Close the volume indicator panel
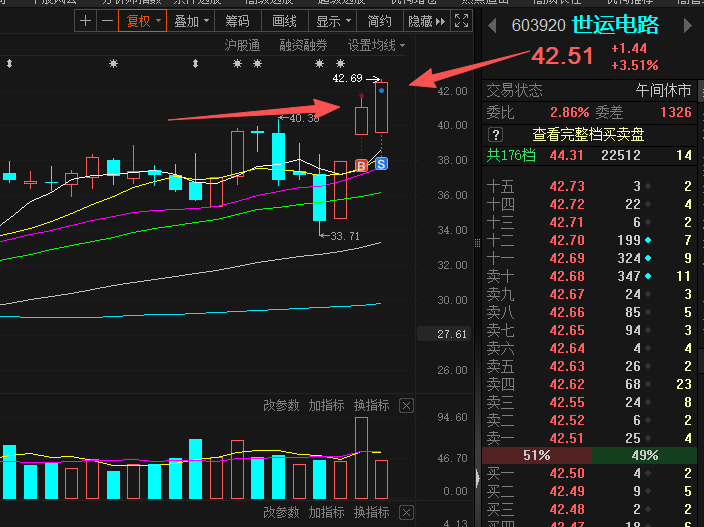The height and width of the screenshot is (527, 704). 406,406
